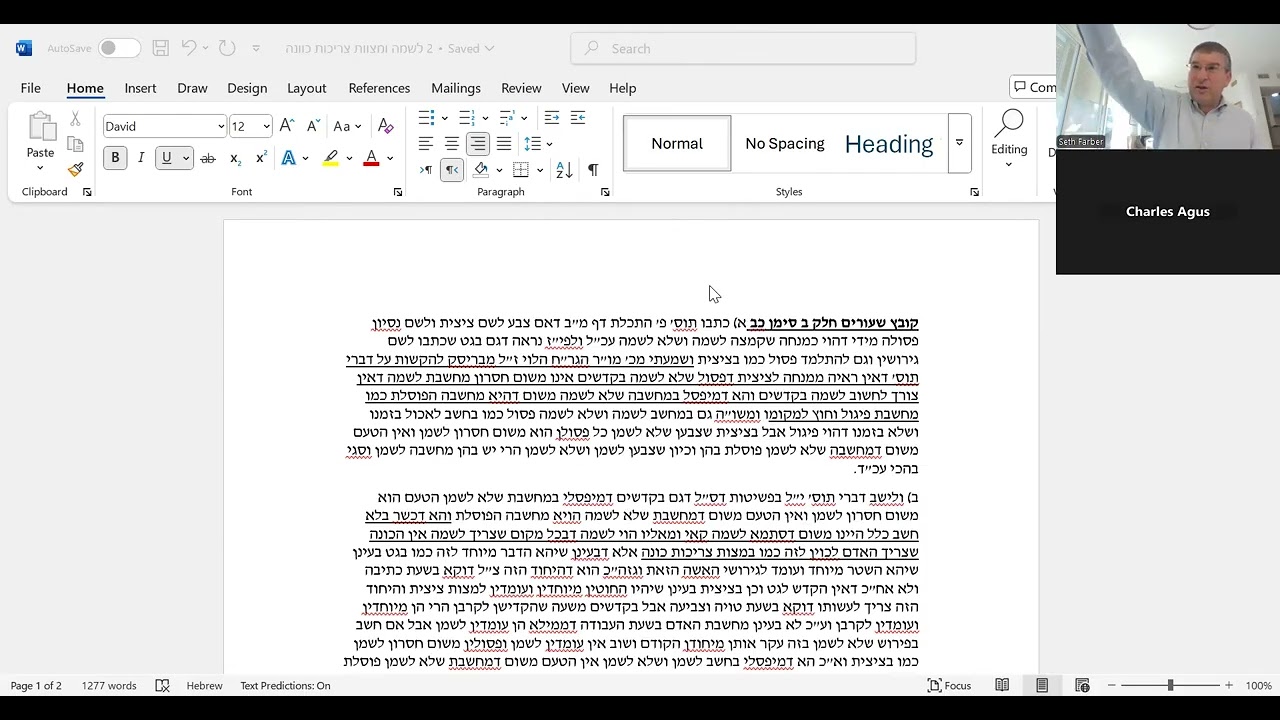Click Text Predictions: On status
This screenshot has width=1280, height=720.
pyautogui.click(x=285, y=685)
